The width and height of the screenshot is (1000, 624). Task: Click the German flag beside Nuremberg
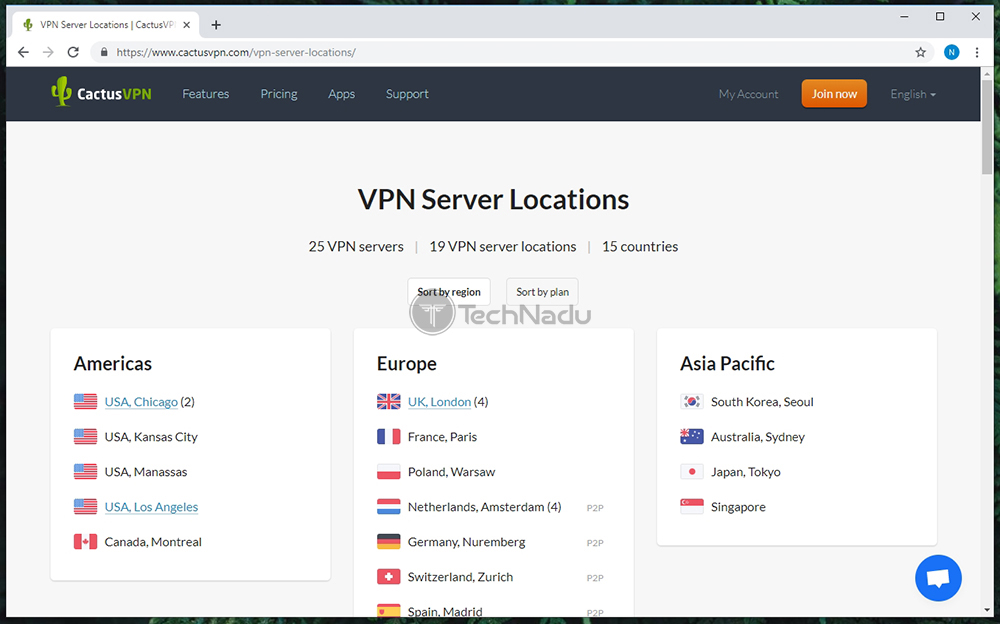[x=388, y=542]
